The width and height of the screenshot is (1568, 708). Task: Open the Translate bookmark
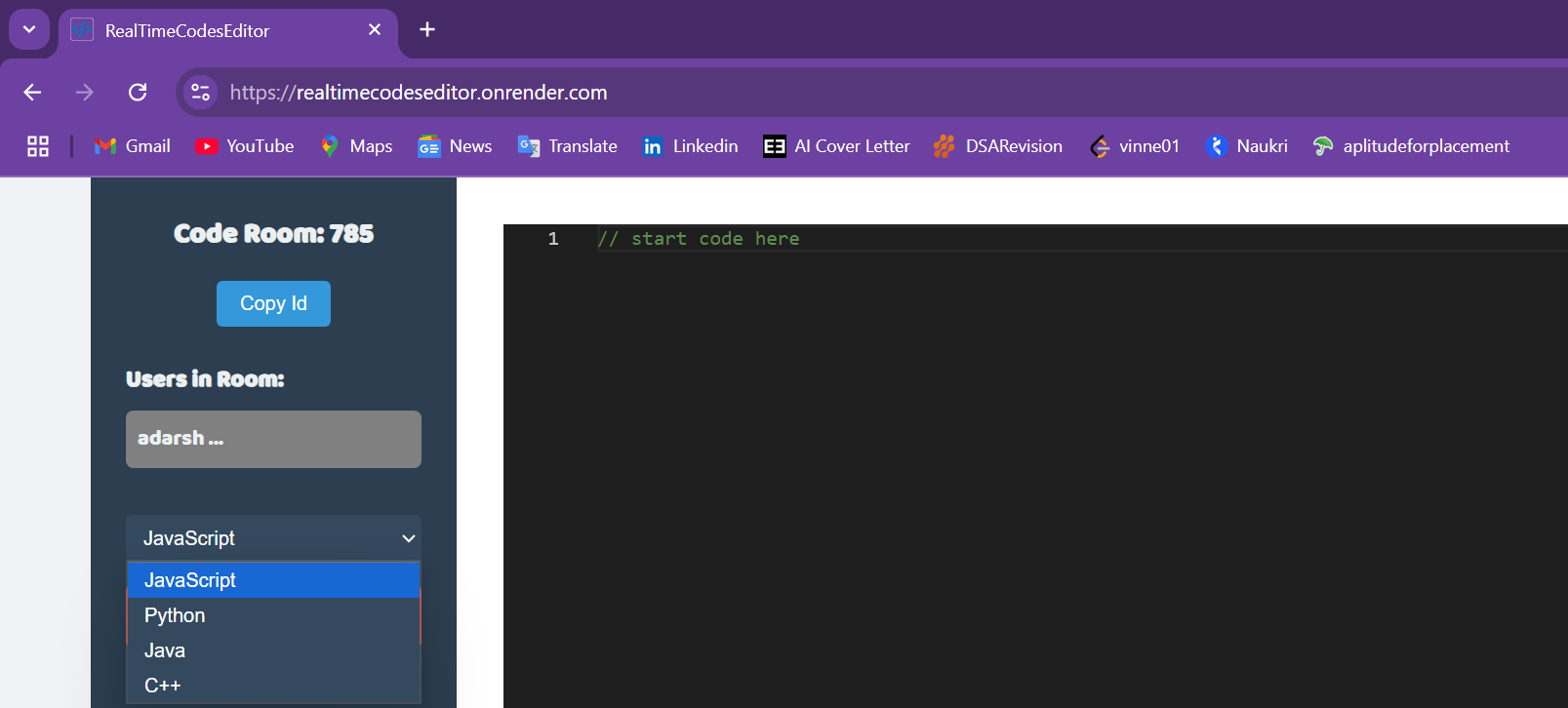(568, 146)
